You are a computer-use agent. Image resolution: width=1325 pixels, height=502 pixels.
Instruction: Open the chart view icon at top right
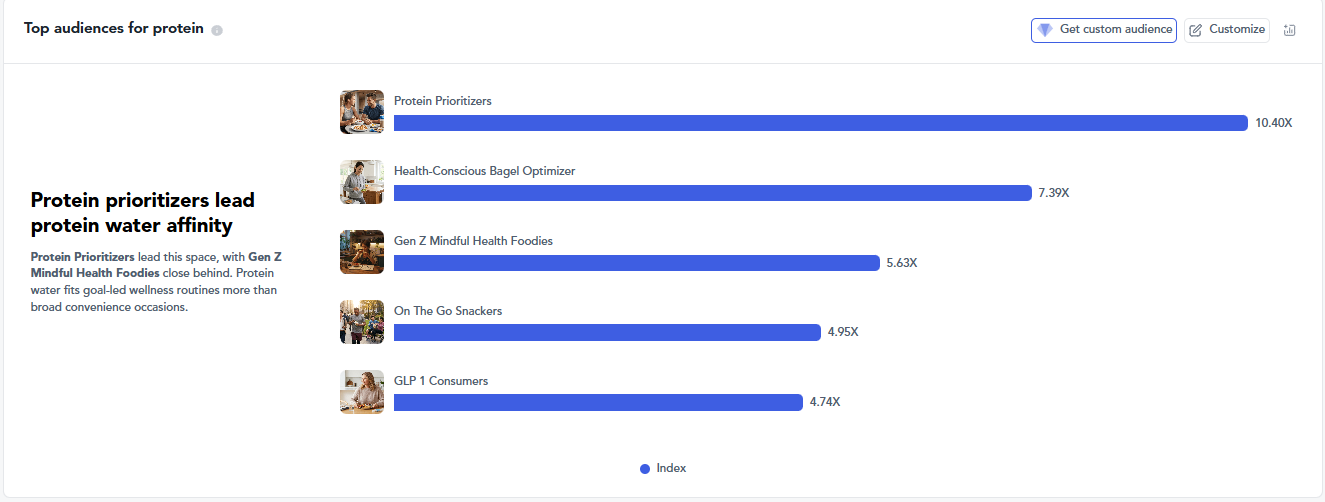(x=1290, y=30)
